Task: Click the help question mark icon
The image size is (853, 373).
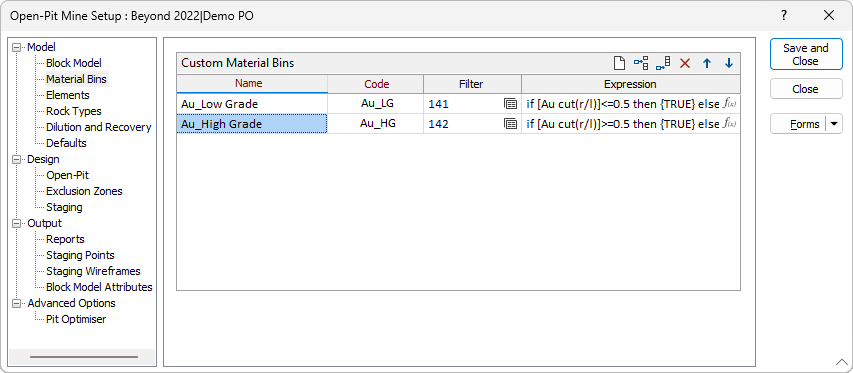Action: 784,16
